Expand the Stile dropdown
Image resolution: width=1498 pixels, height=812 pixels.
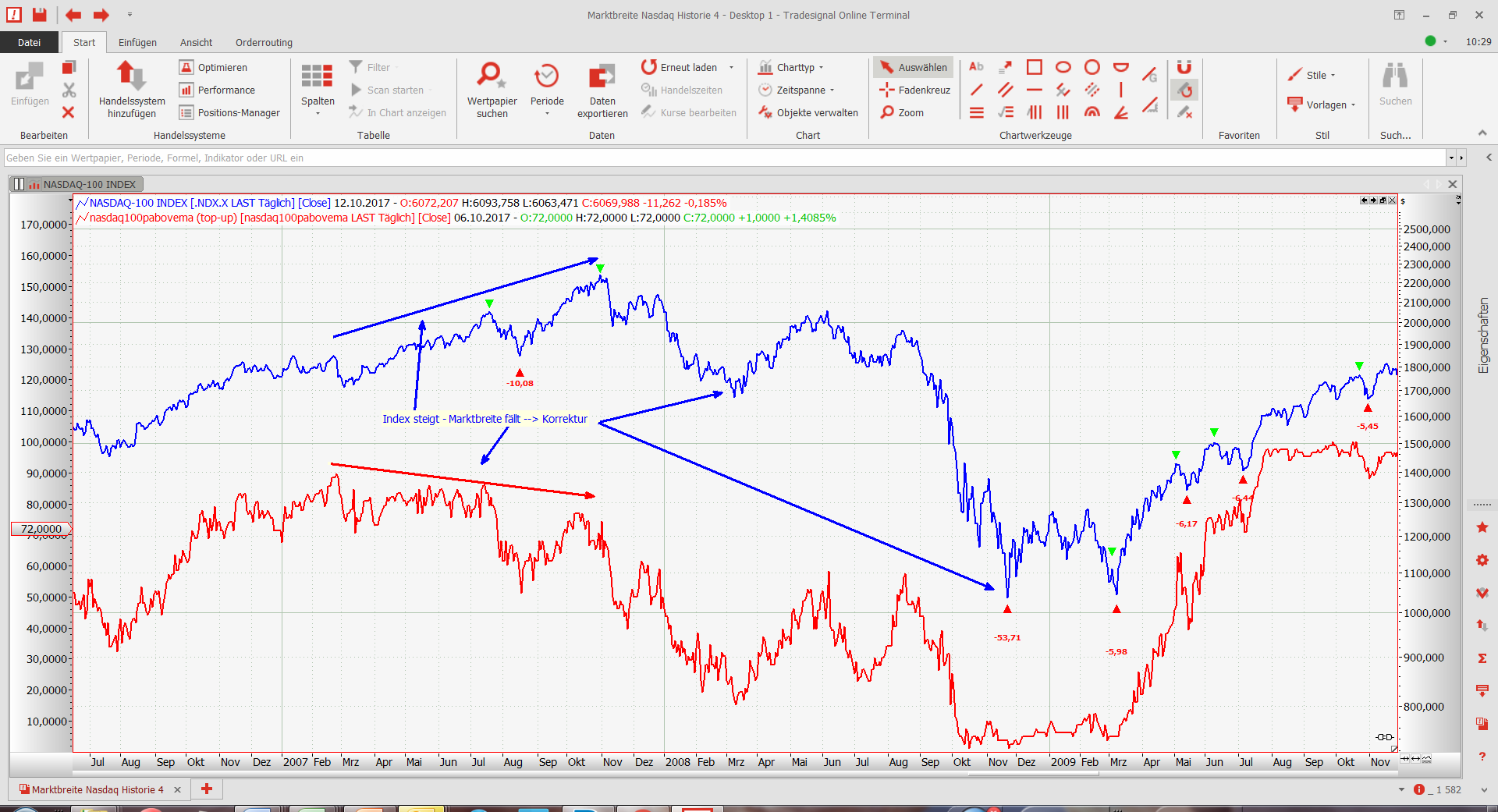pyautogui.click(x=1312, y=75)
